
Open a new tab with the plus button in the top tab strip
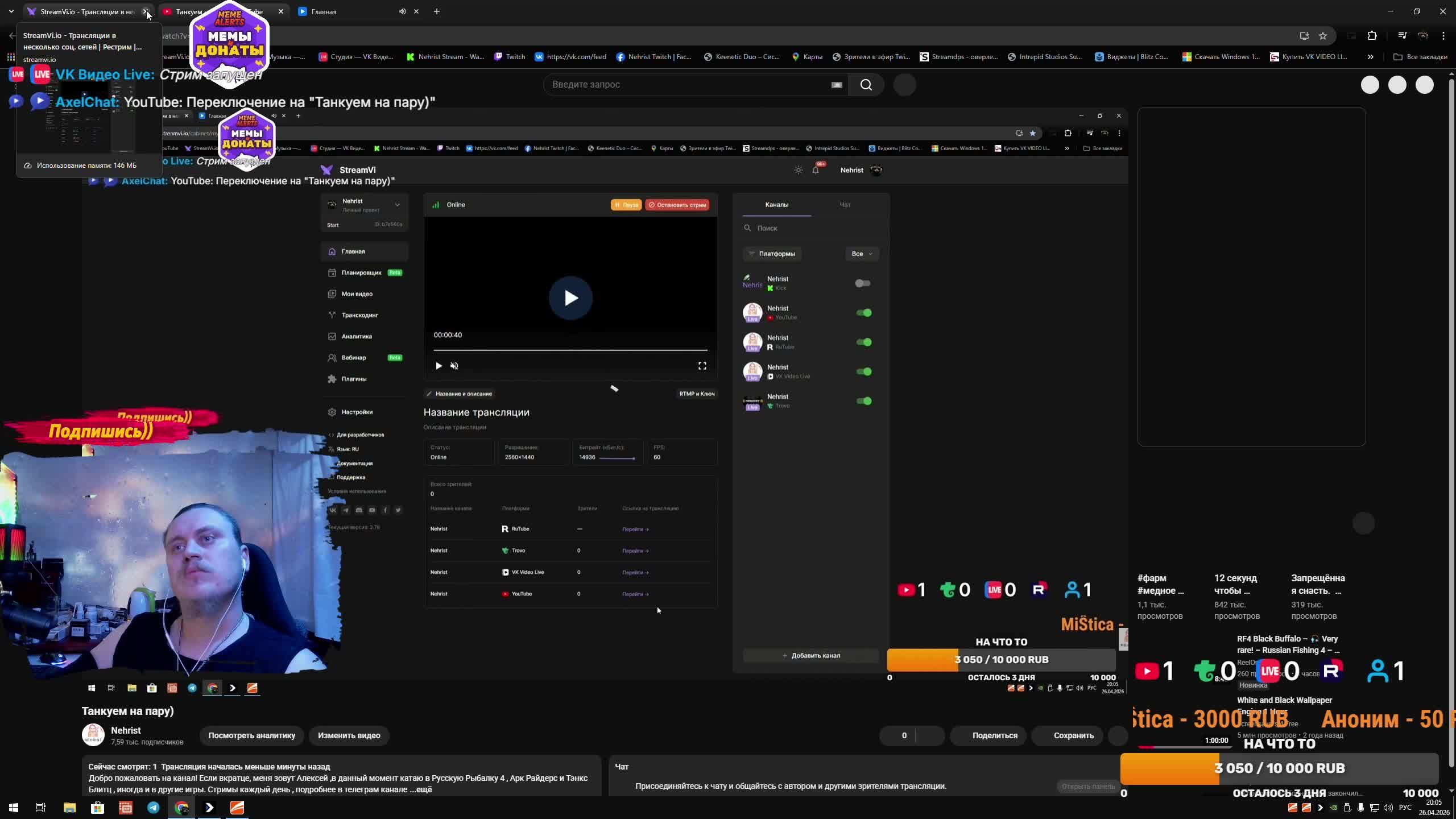(x=437, y=11)
